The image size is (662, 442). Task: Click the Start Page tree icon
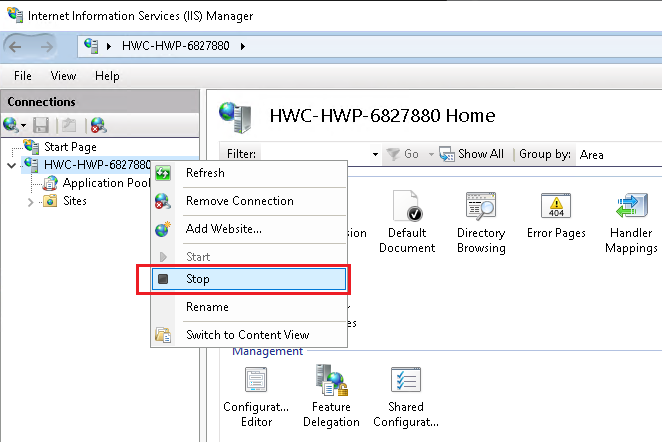pyautogui.click(x=31, y=146)
